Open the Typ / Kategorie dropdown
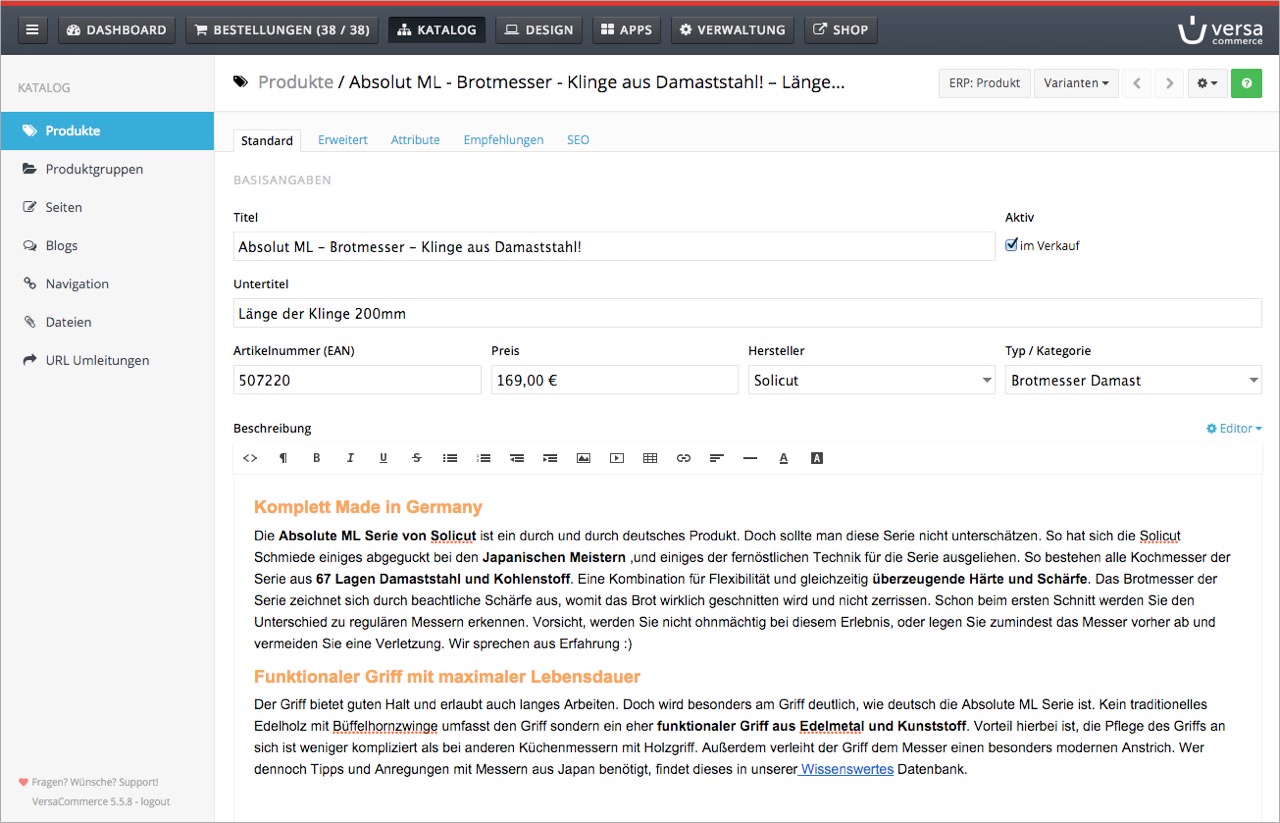This screenshot has width=1280, height=823. (x=1133, y=380)
